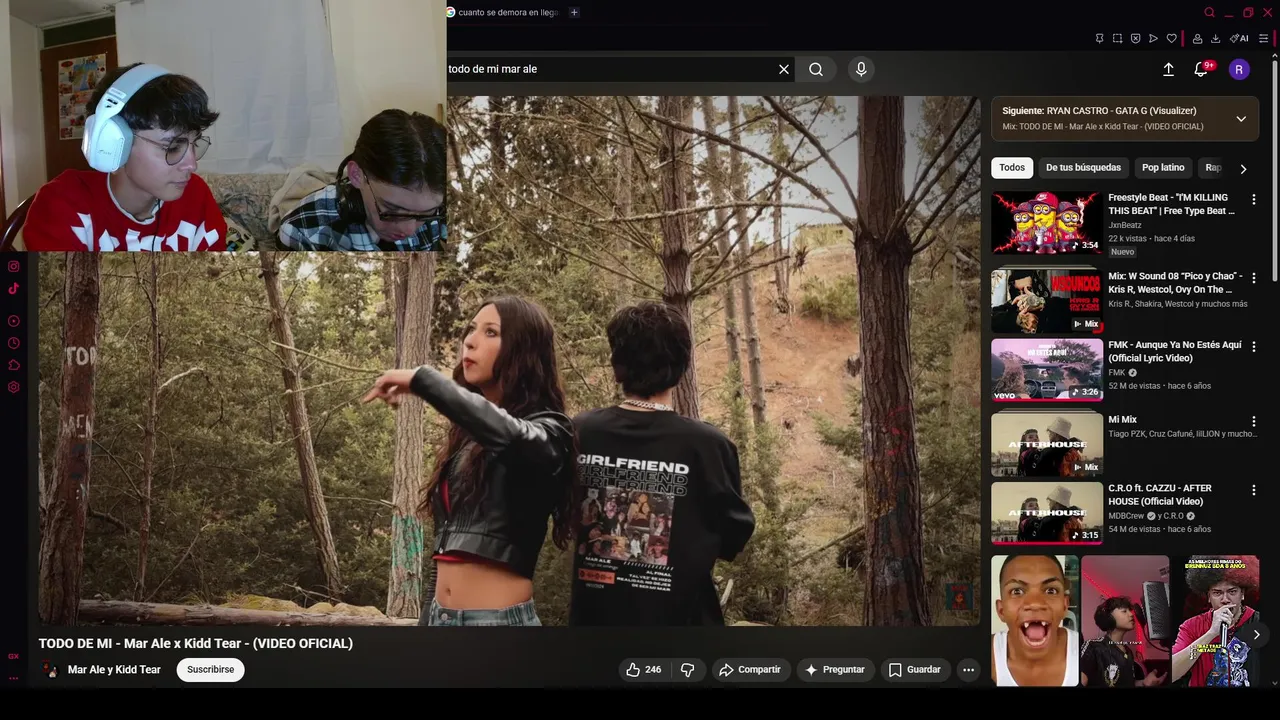Image resolution: width=1280 pixels, height=720 pixels.
Task: Open the sidebar settings gear icon
Action: [14, 387]
